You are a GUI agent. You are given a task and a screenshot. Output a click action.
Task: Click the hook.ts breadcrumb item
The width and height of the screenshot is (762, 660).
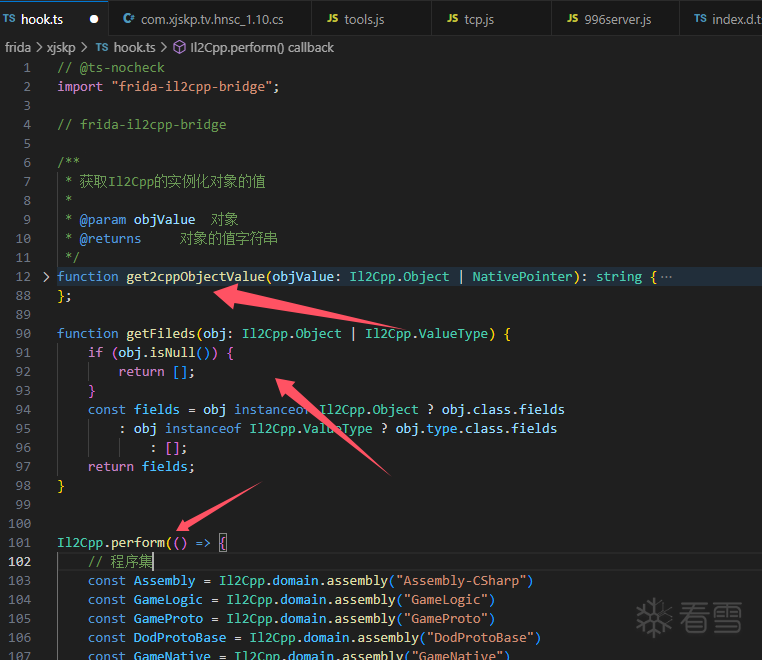135,48
